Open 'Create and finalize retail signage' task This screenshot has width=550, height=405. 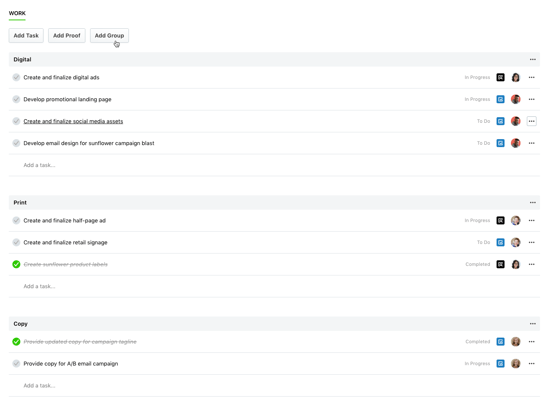(x=65, y=242)
